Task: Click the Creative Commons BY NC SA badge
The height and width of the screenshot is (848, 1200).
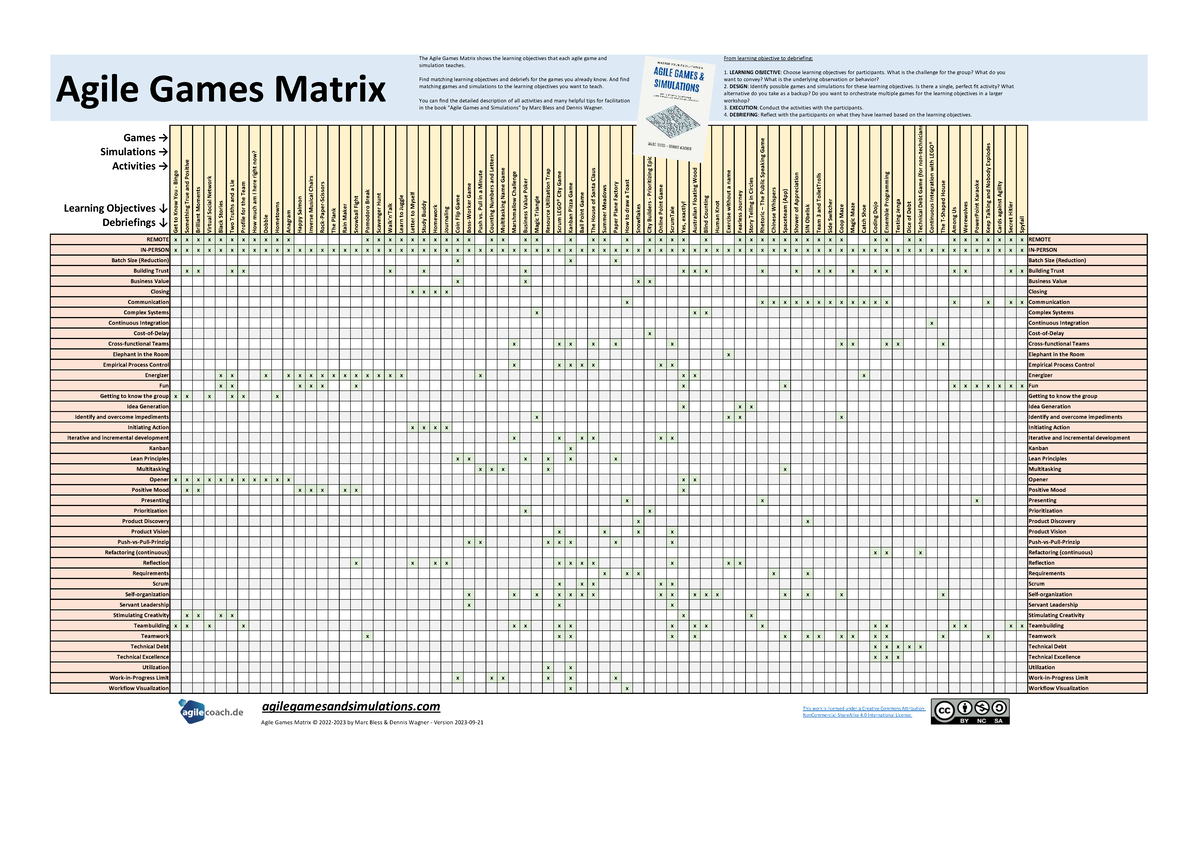Action: click(970, 711)
